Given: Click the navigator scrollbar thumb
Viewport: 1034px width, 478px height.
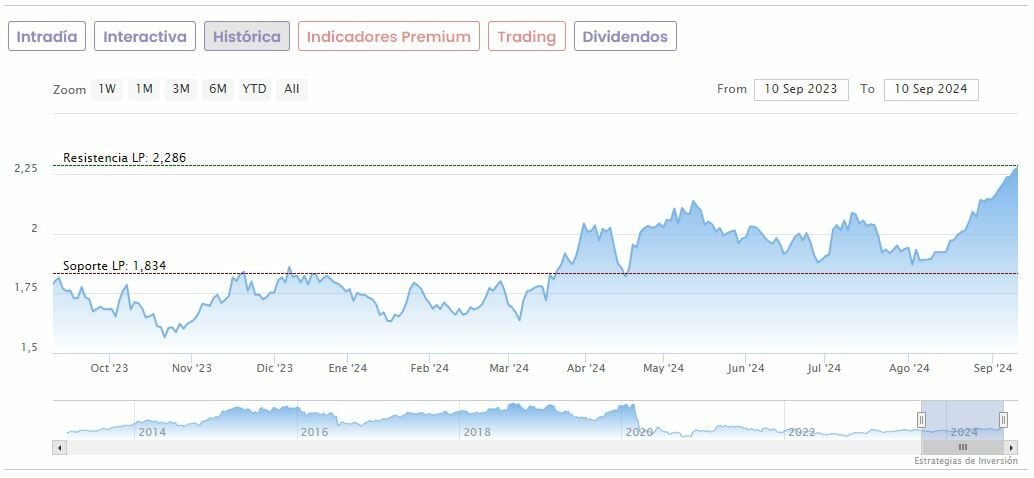Looking at the screenshot, I should pyautogui.click(x=962, y=447).
